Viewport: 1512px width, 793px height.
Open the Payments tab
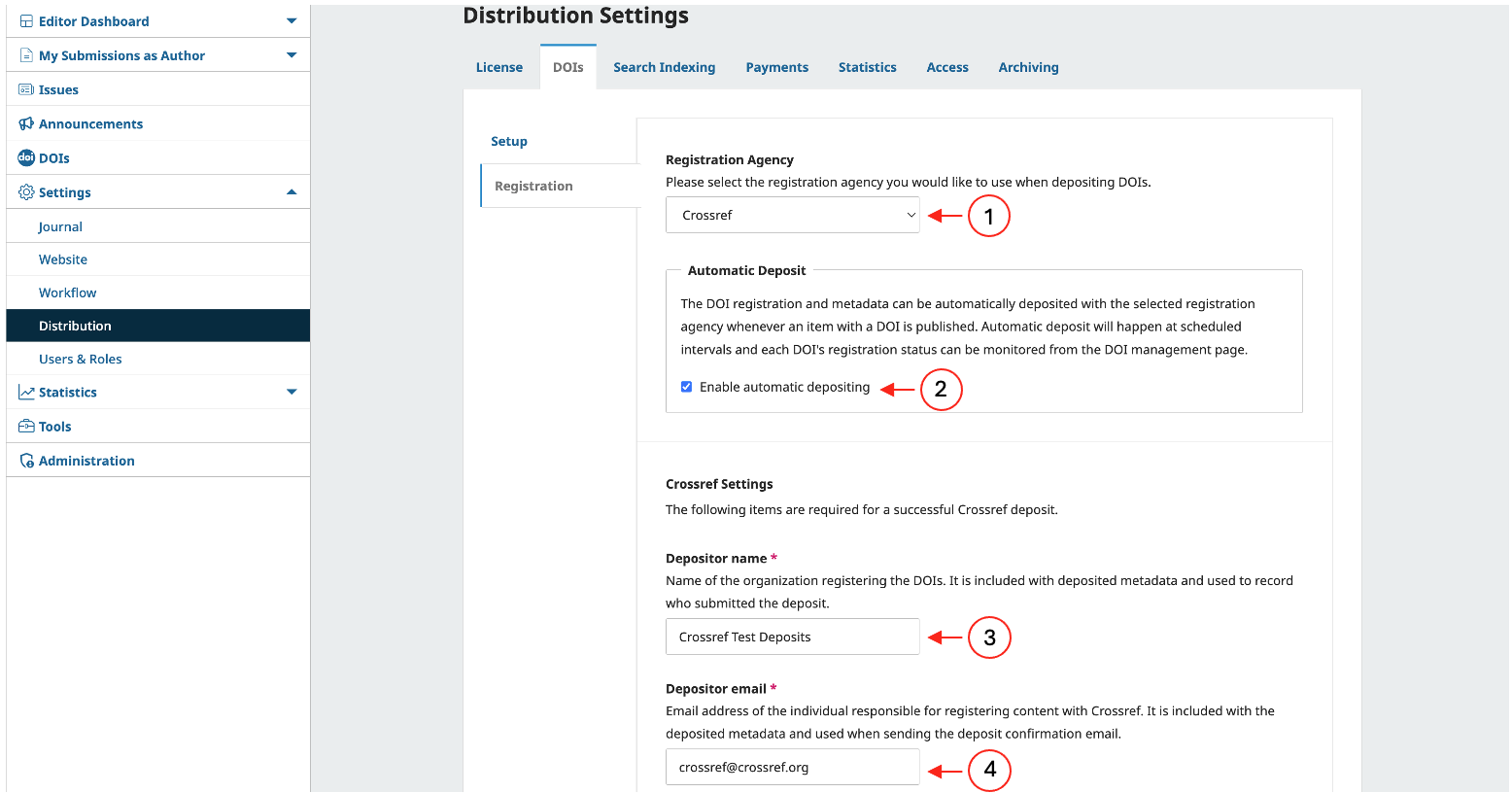click(776, 67)
